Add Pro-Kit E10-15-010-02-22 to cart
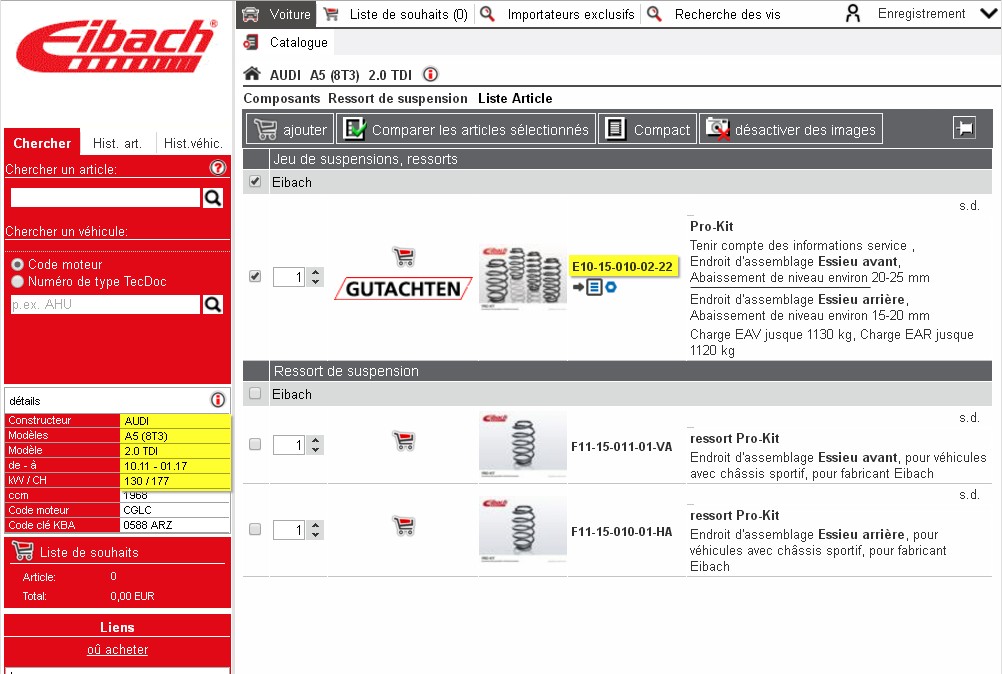 coord(404,257)
